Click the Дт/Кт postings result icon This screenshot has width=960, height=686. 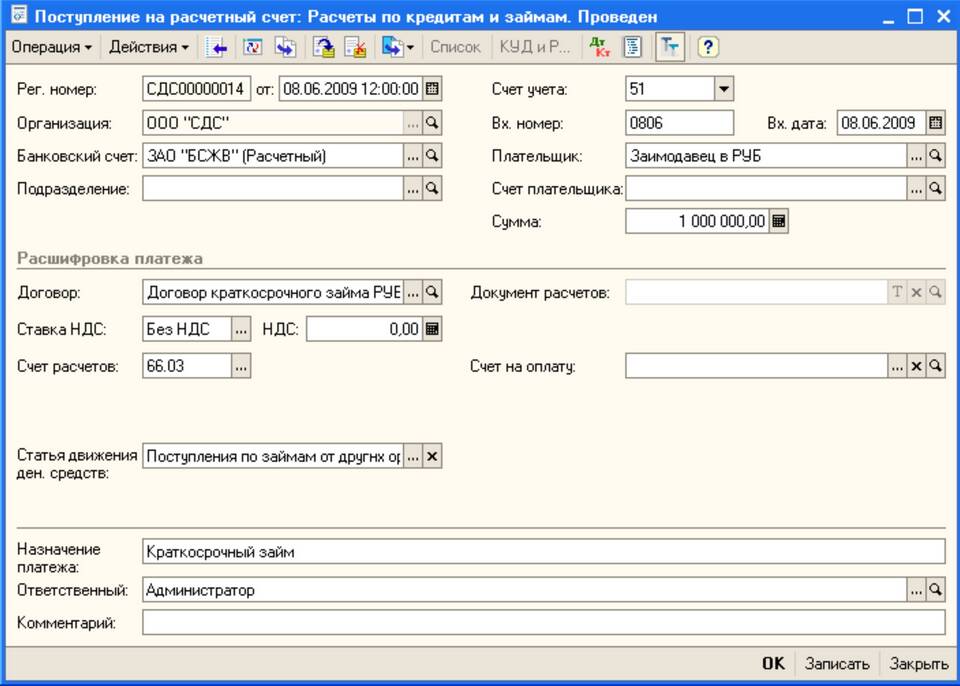pyautogui.click(x=599, y=47)
